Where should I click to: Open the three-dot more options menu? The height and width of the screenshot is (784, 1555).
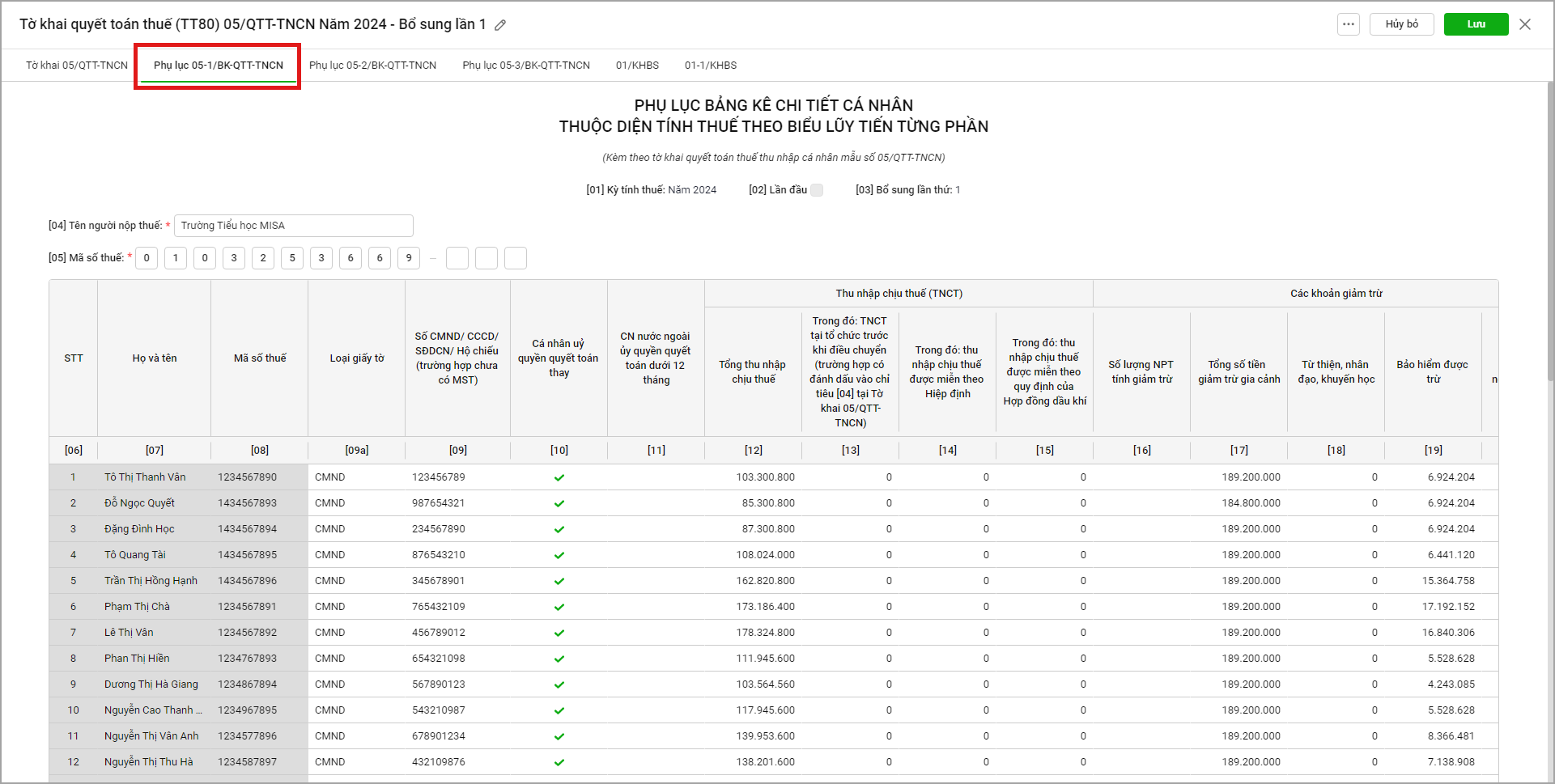click(x=1348, y=24)
